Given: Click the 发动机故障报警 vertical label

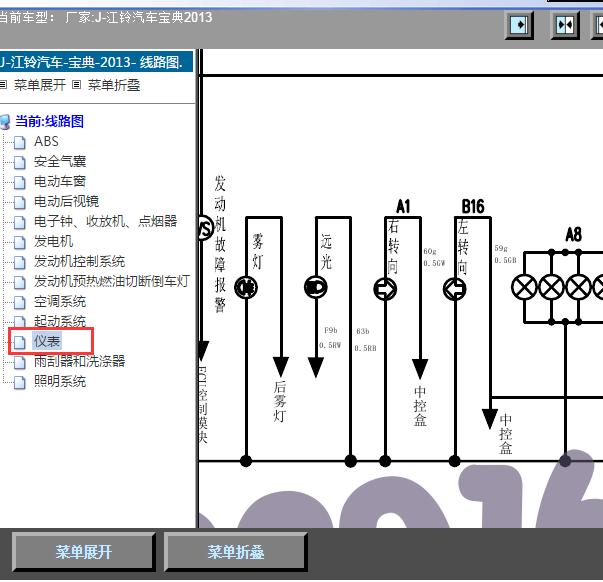Looking at the screenshot, I should pos(220,244).
